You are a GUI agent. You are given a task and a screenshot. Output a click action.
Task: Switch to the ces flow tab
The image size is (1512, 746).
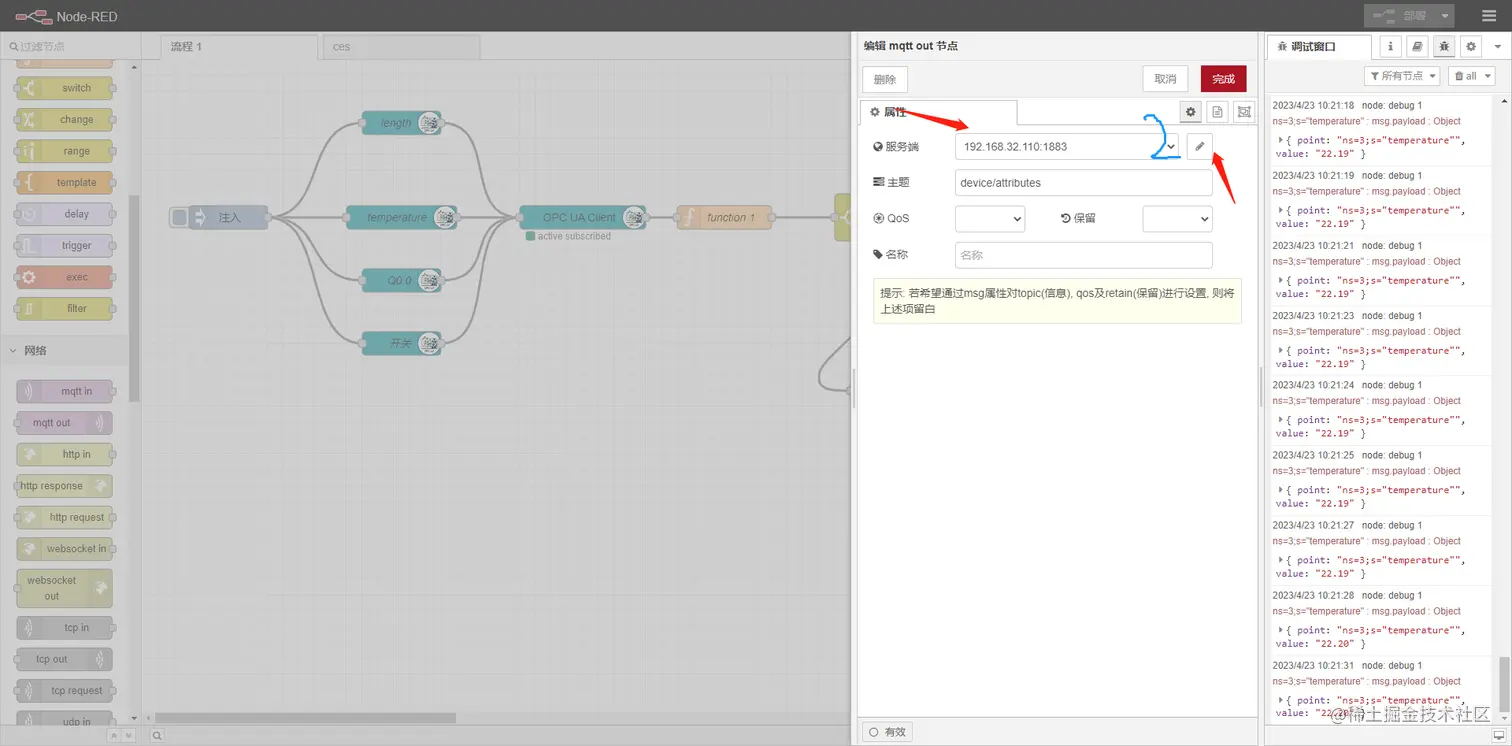(x=401, y=47)
